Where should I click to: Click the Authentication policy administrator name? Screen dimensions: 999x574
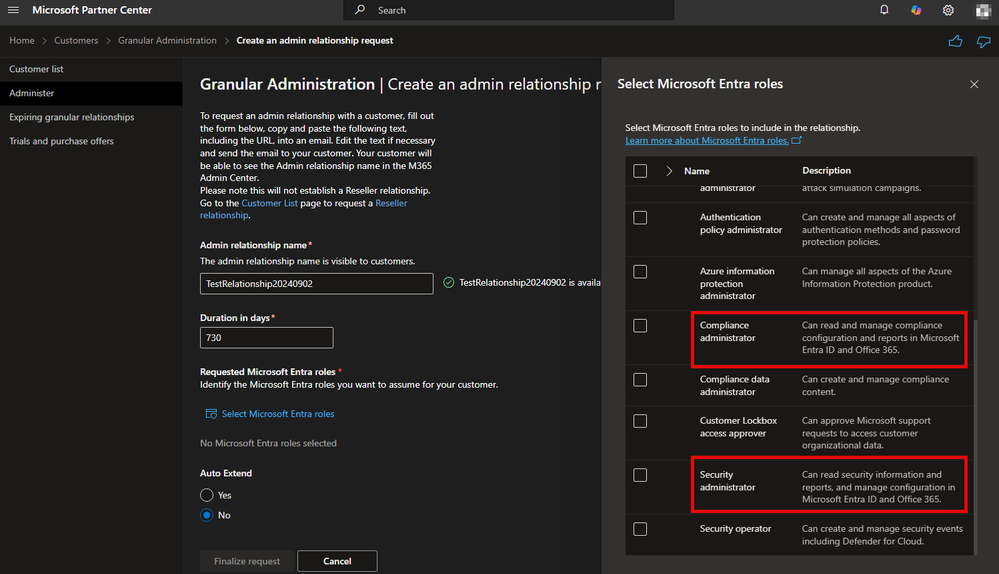[741, 224]
